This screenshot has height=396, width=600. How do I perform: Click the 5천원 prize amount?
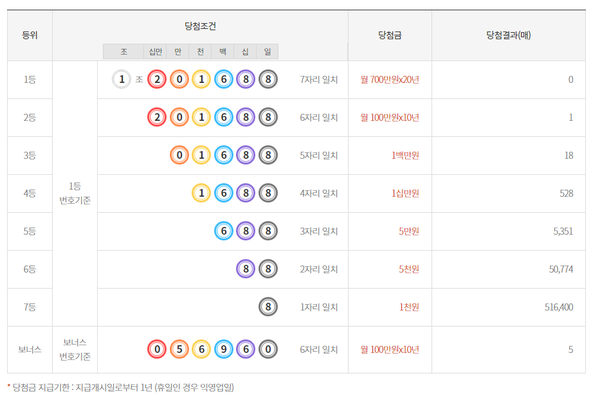[409, 269]
